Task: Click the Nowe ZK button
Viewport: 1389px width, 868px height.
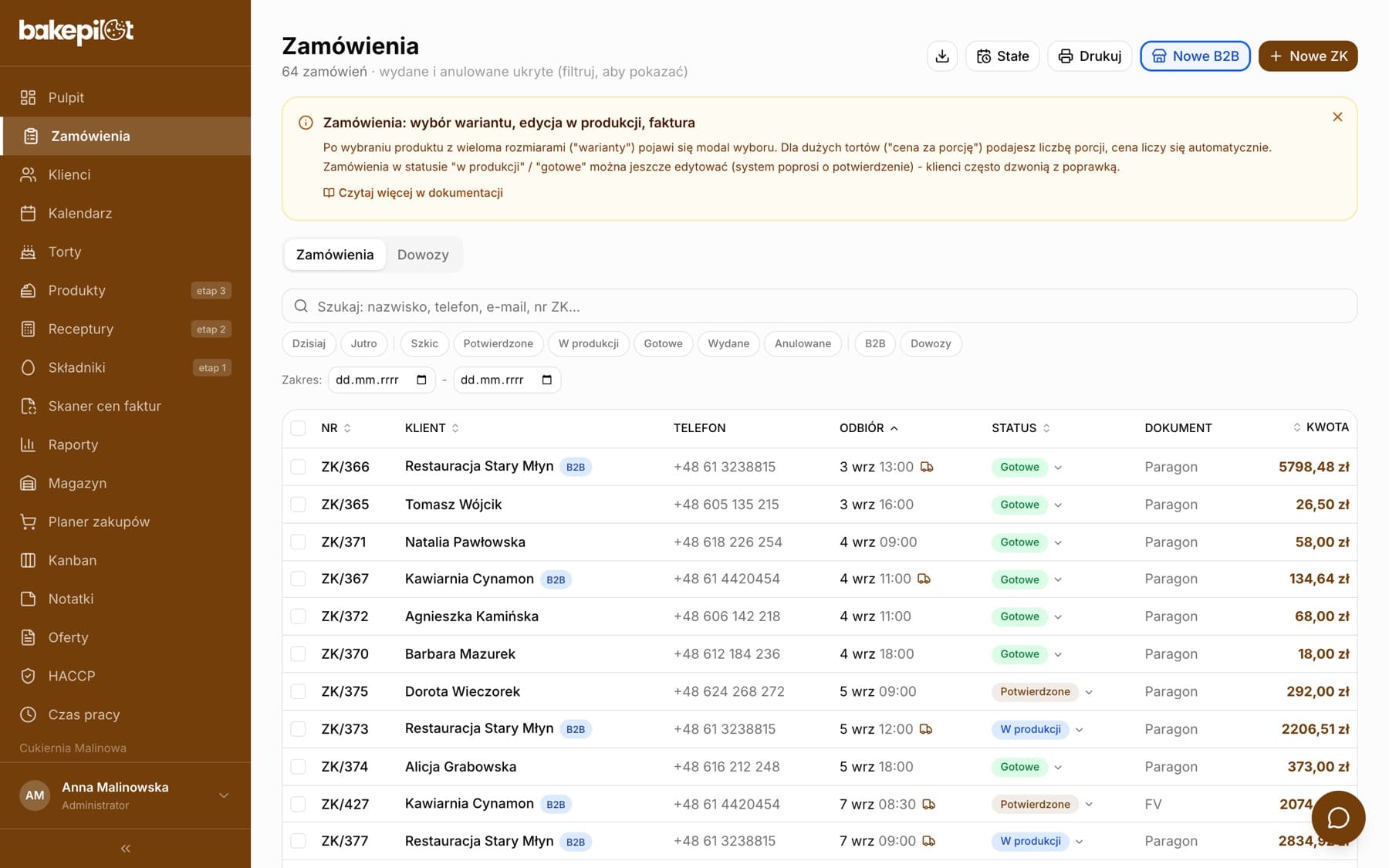Action: [1308, 56]
